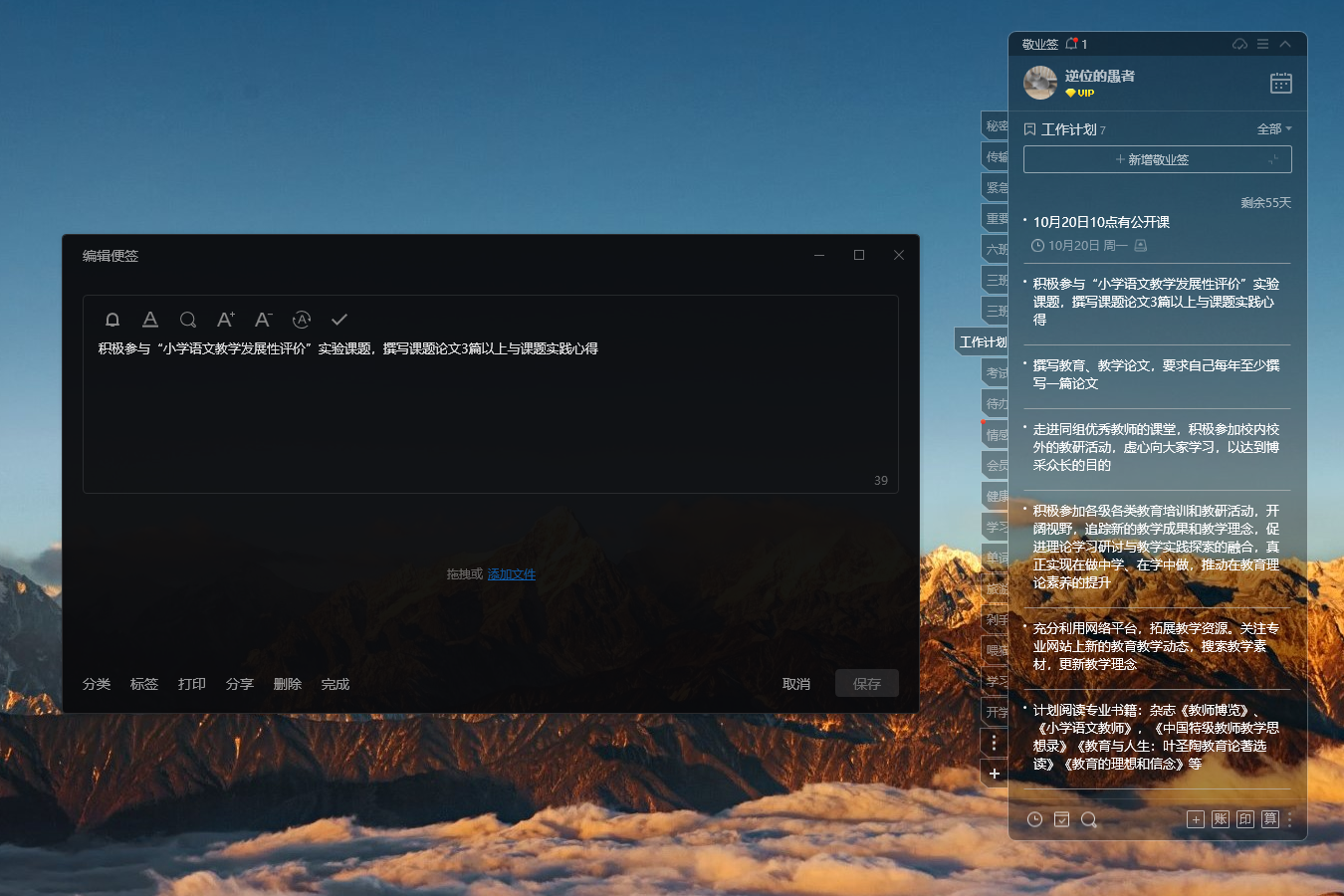Collapse the 敬业签 panel with the up chevron
Image resolution: width=1344 pixels, height=896 pixels.
point(1285,44)
